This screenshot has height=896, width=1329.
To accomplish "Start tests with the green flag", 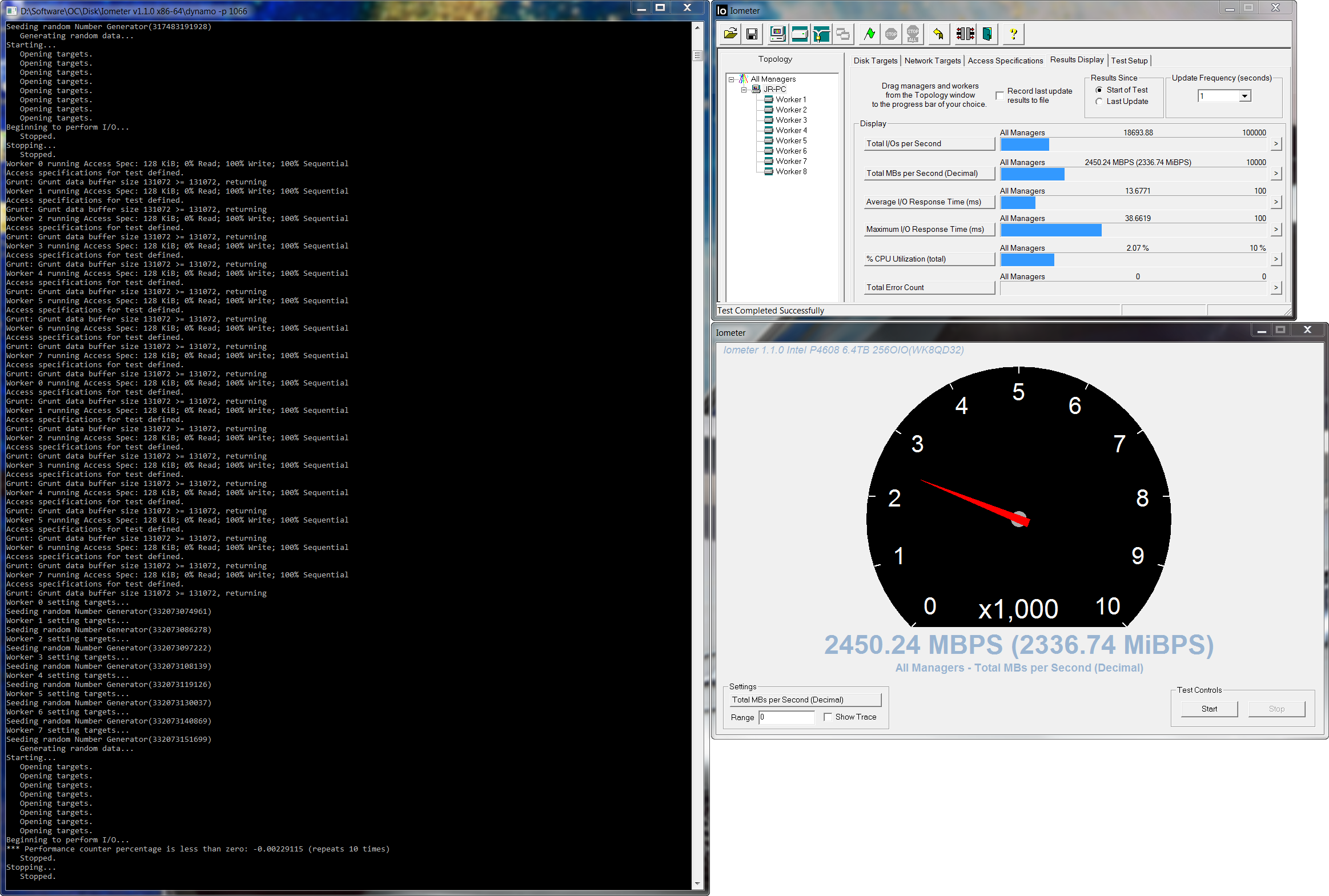I will click(x=870, y=34).
